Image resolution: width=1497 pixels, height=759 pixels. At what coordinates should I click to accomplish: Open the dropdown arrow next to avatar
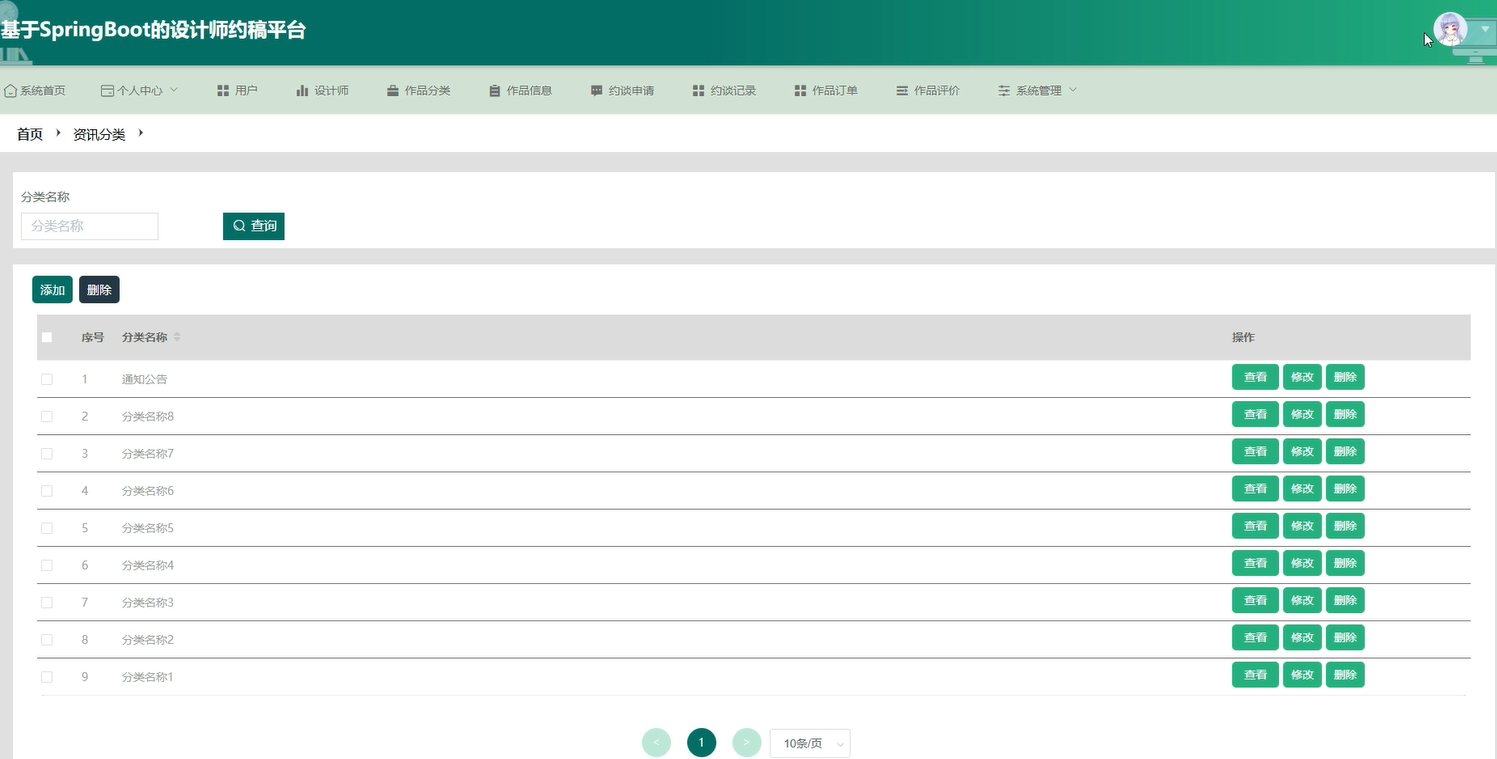pyautogui.click(x=1485, y=30)
